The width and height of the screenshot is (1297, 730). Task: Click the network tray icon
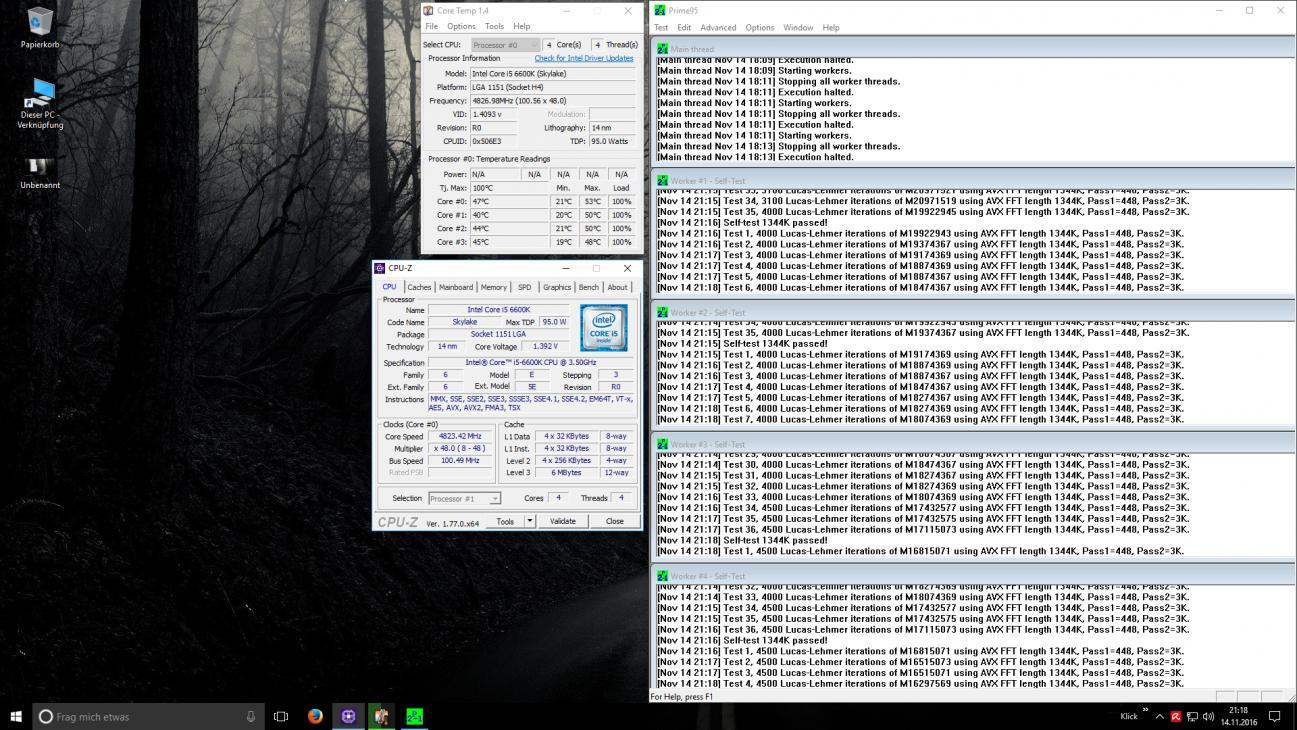[1192, 716]
